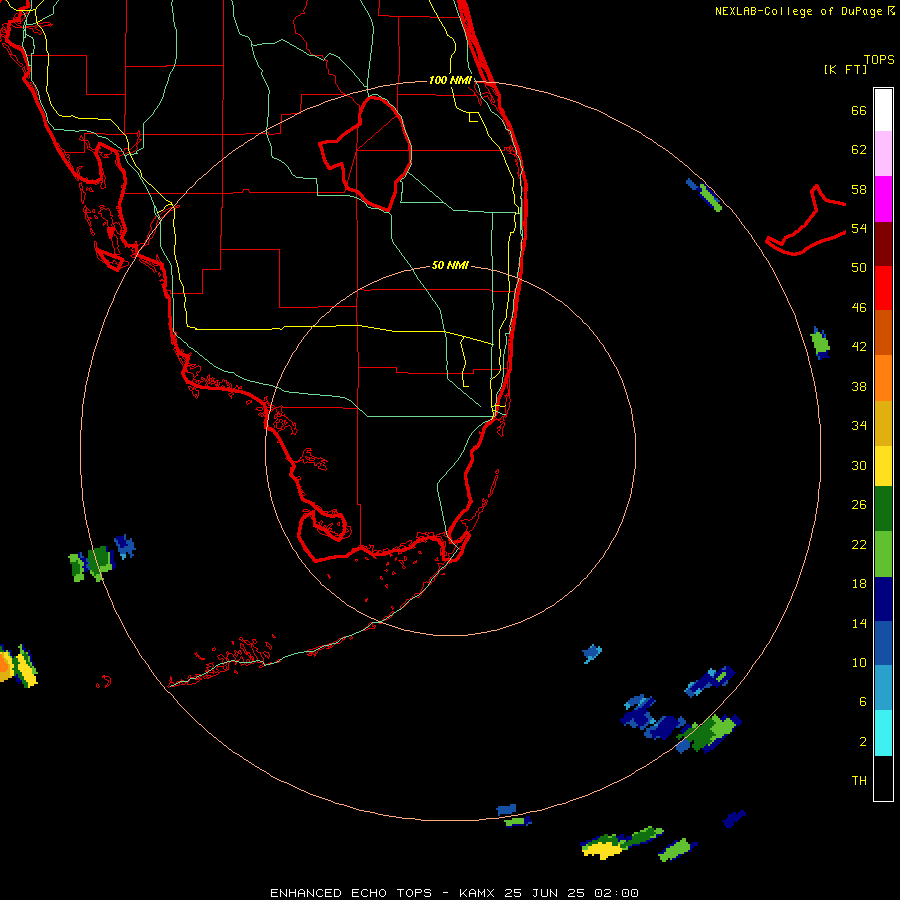The height and width of the screenshot is (900, 900).
Task: Click the gold 34 kft legend swatch
Action: 883,423
